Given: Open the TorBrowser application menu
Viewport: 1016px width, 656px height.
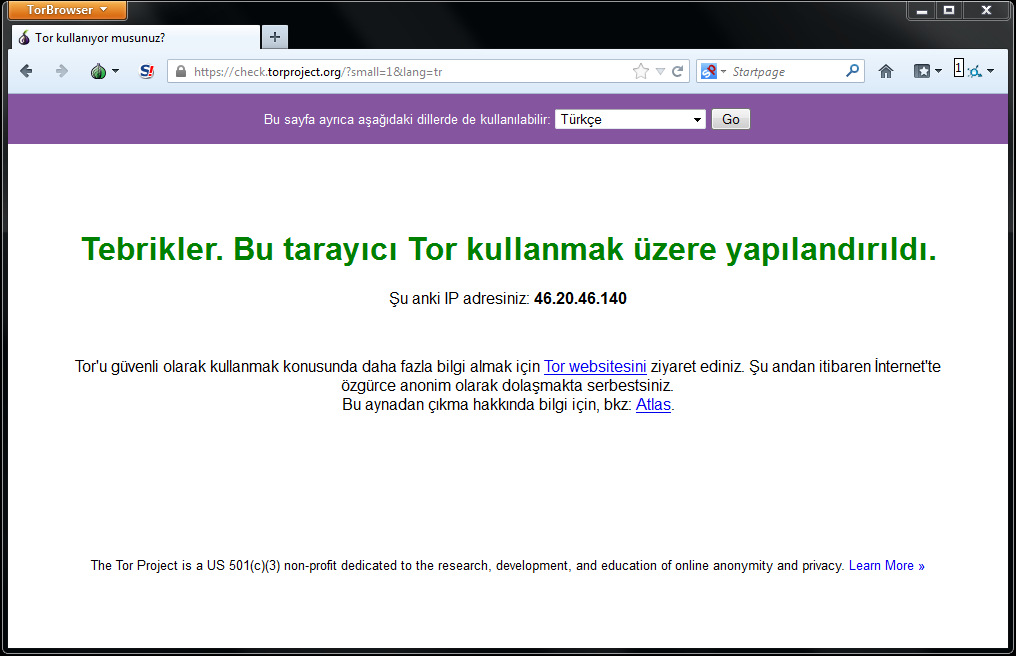Looking at the screenshot, I should (x=67, y=10).
